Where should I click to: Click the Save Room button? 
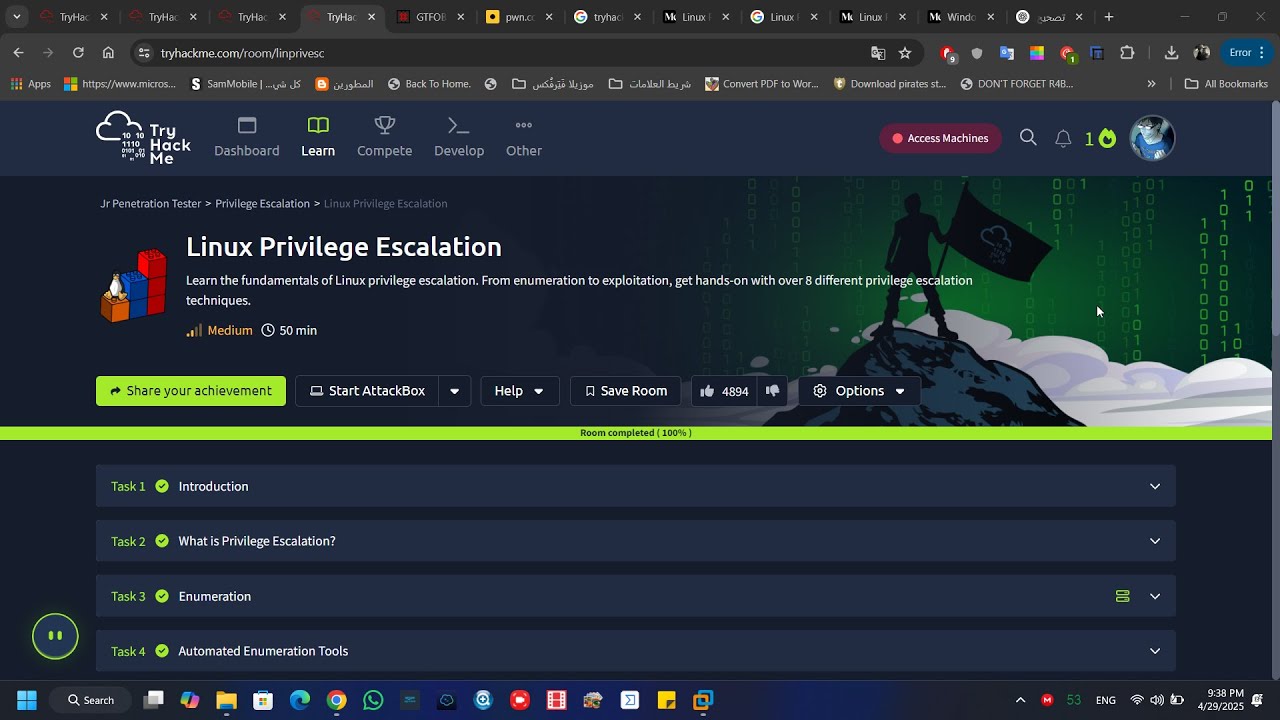625,391
